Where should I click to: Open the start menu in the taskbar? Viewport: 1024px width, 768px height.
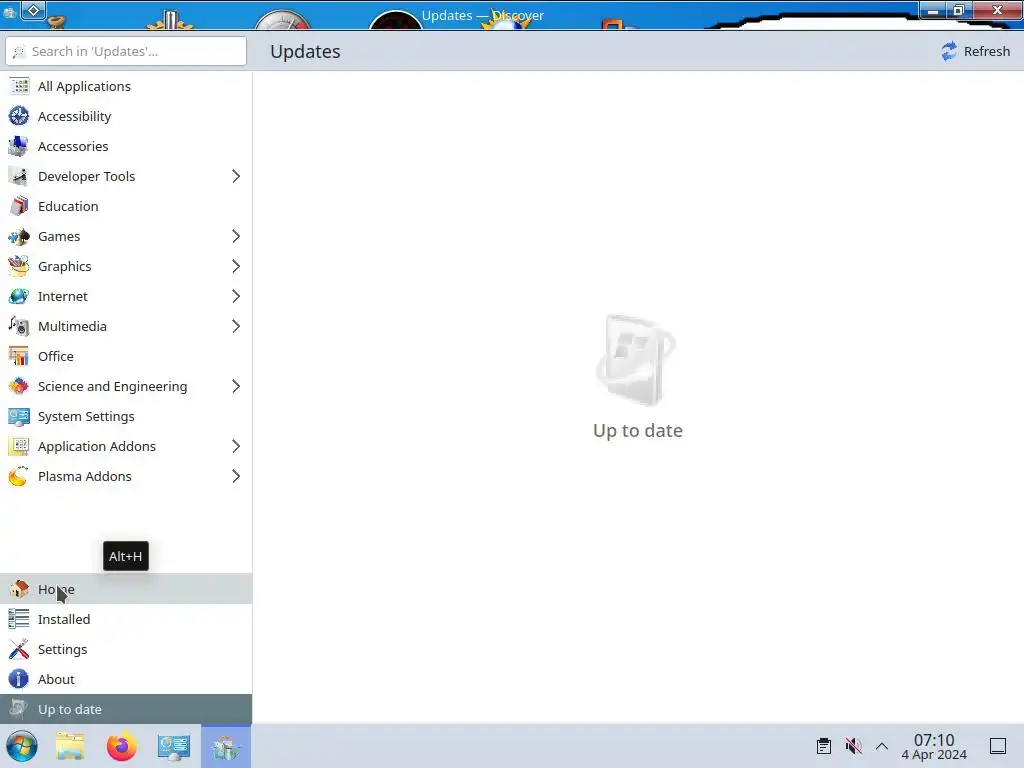pos(22,746)
